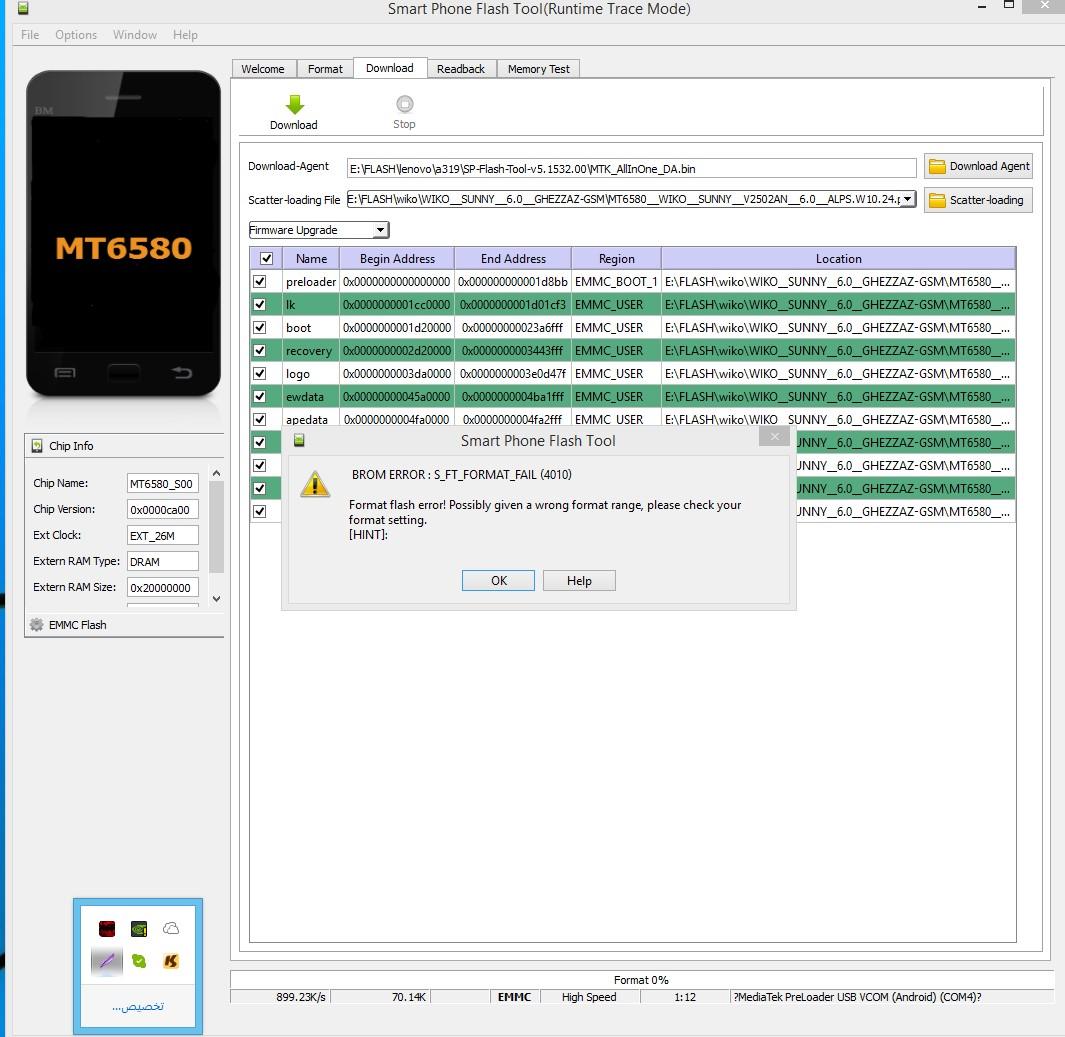Switch to the Format tab
The height and width of the screenshot is (1037, 1065).
pos(325,69)
